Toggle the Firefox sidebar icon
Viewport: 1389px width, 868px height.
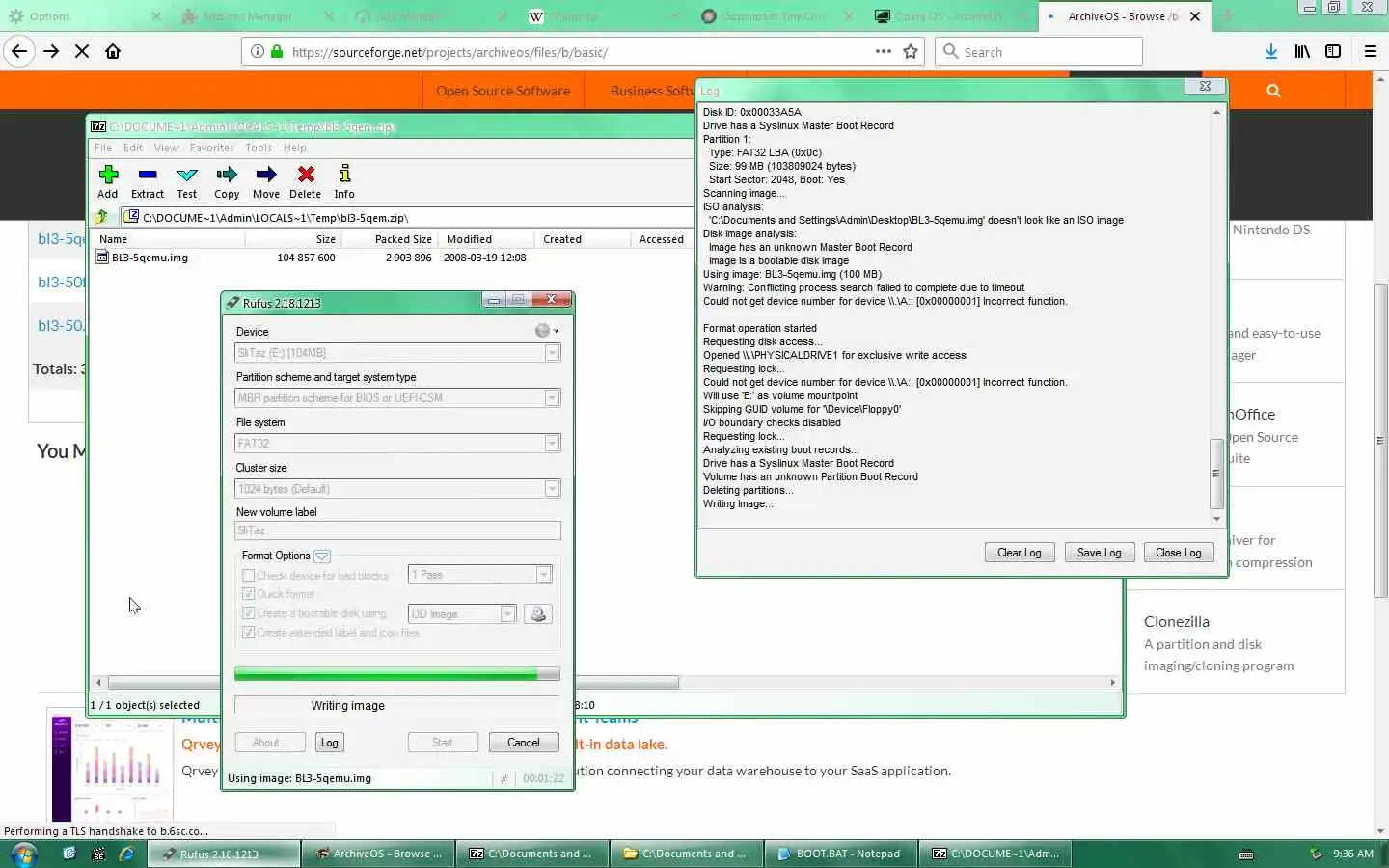[1333, 52]
